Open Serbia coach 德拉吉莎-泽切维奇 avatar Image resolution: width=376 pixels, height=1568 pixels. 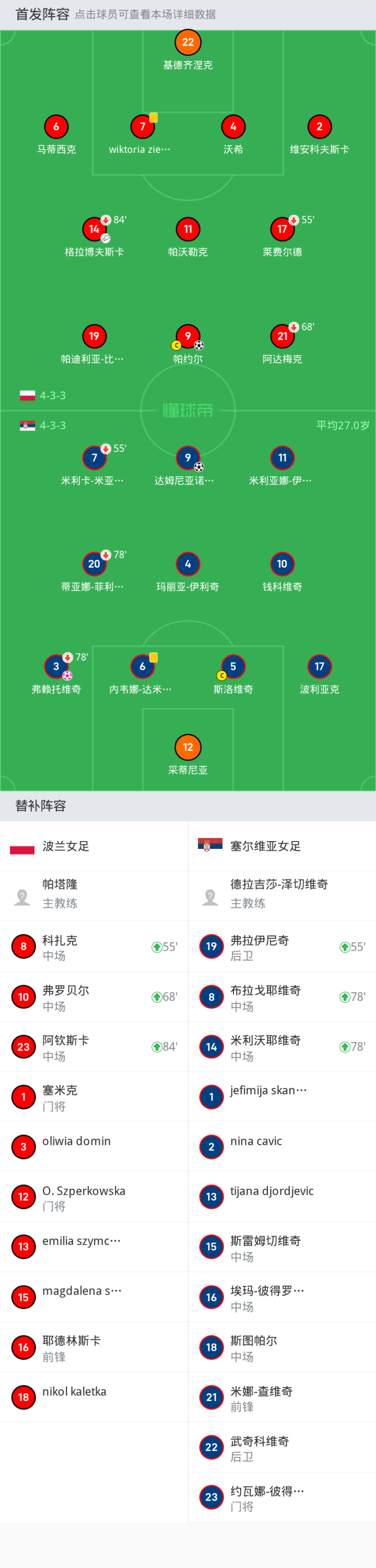pyautogui.click(x=210, y=896)
